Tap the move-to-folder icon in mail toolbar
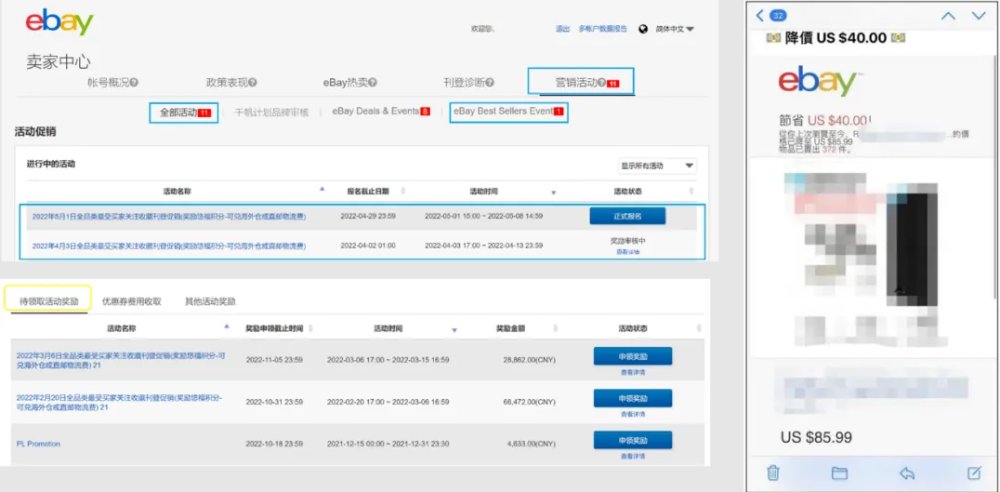 click(x=839, y=473)
